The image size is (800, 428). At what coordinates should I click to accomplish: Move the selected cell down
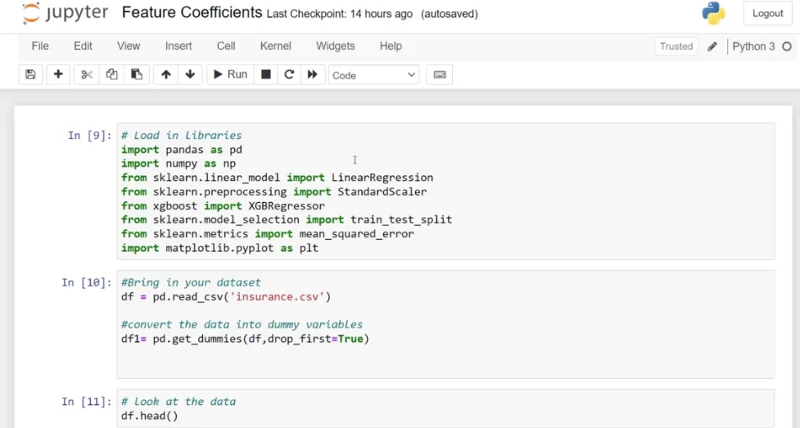[190, 74]
